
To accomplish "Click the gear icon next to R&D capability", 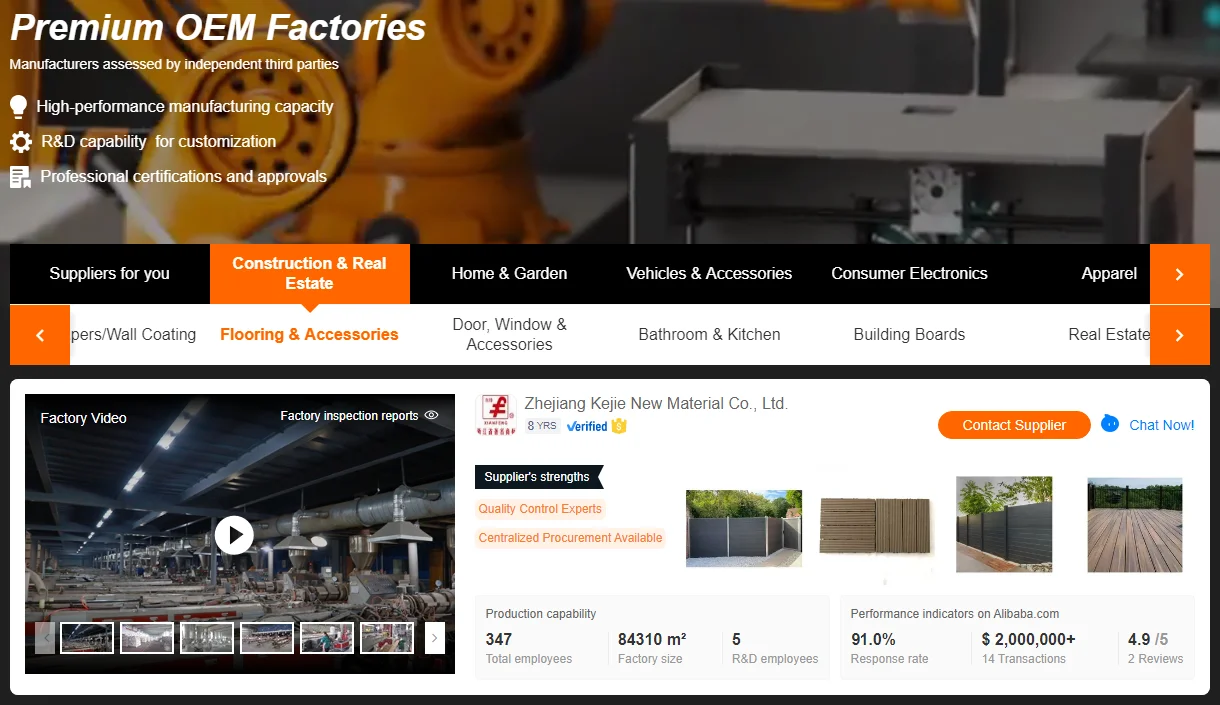I will coord(20,142).
